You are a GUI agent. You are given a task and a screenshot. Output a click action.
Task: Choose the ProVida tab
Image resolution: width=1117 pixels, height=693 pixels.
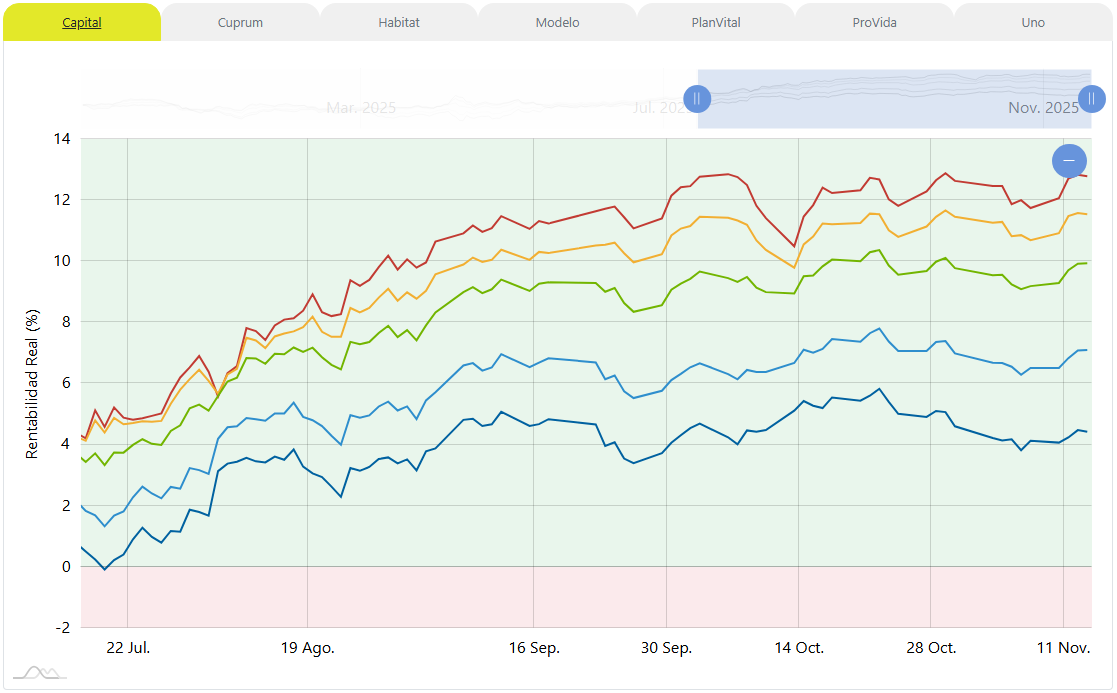tap(874, 22)
